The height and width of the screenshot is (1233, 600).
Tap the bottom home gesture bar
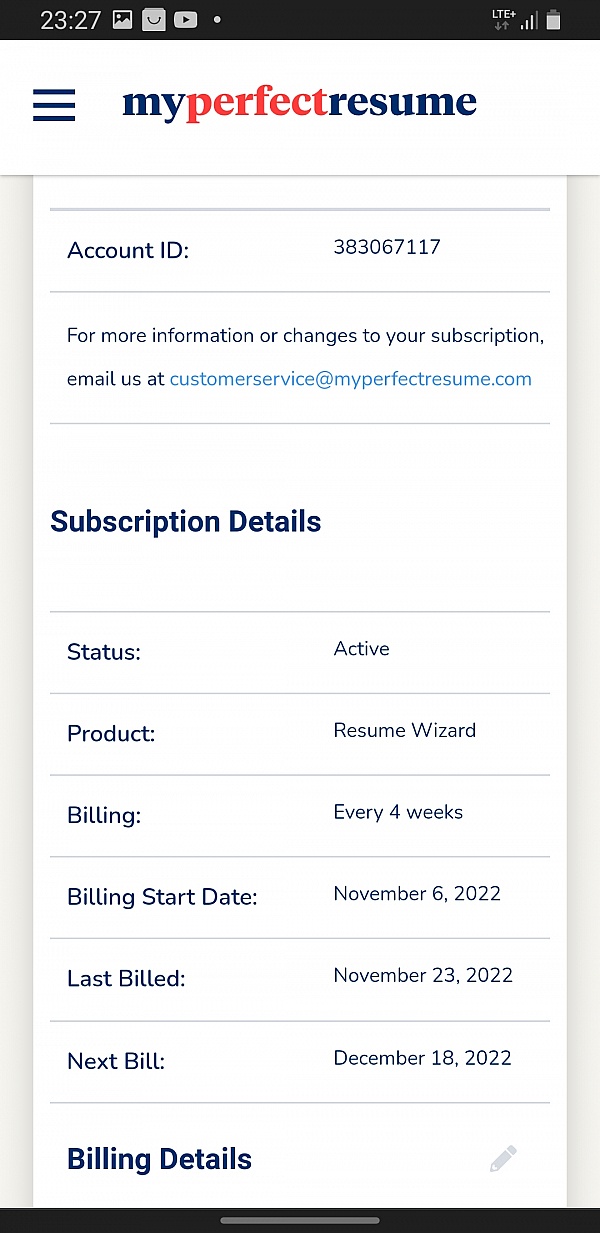tap(300, 1220)
